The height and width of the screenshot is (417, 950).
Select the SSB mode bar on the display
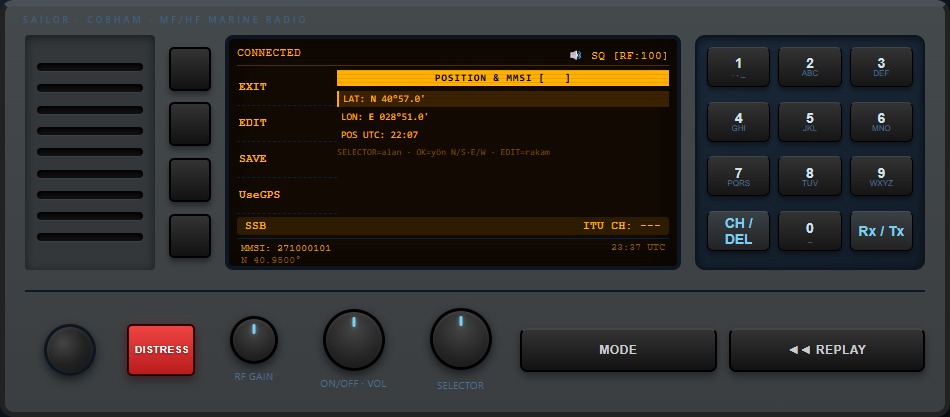pyautogui.click(x=453, y=226)
